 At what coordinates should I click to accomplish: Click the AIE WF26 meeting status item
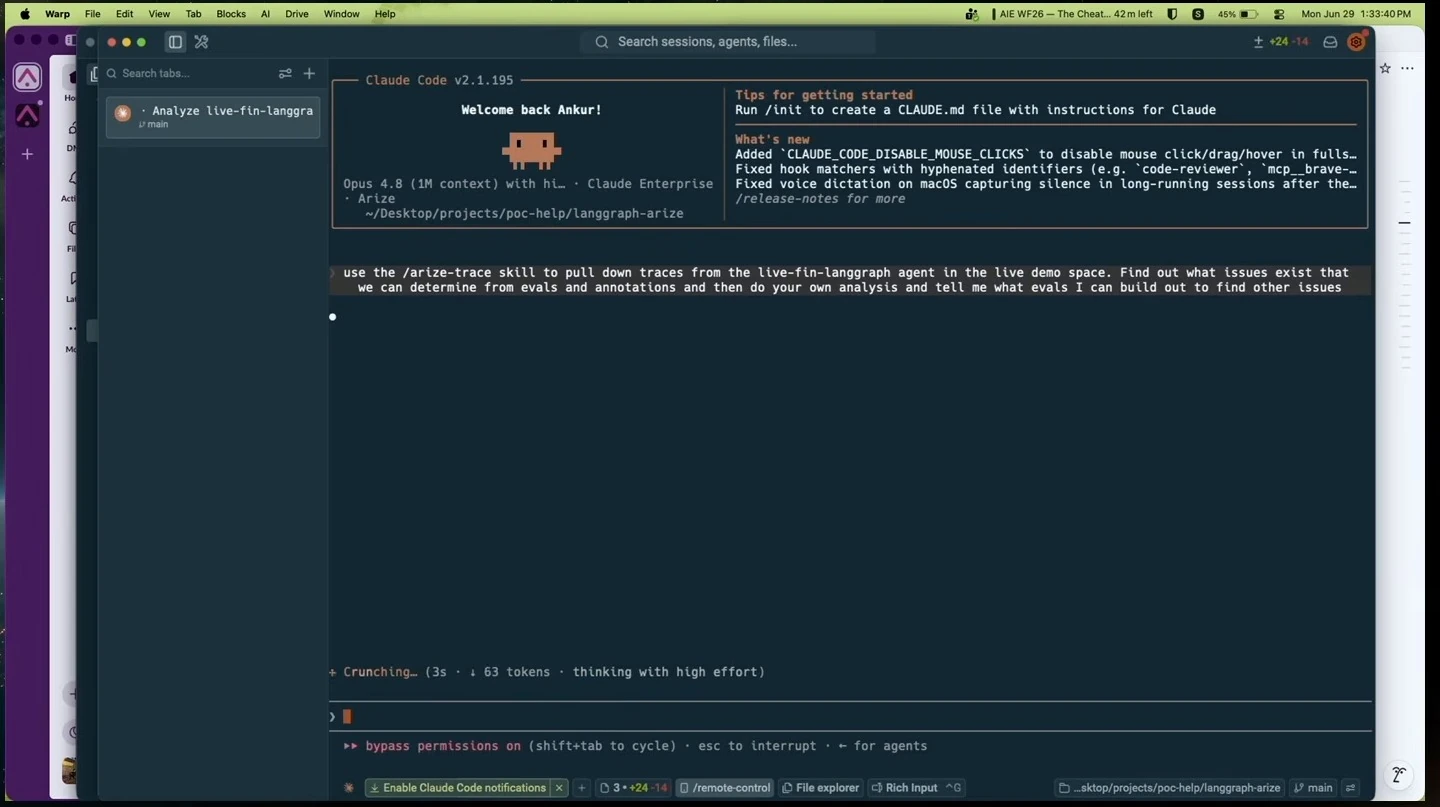click(x=1072, y=14)
